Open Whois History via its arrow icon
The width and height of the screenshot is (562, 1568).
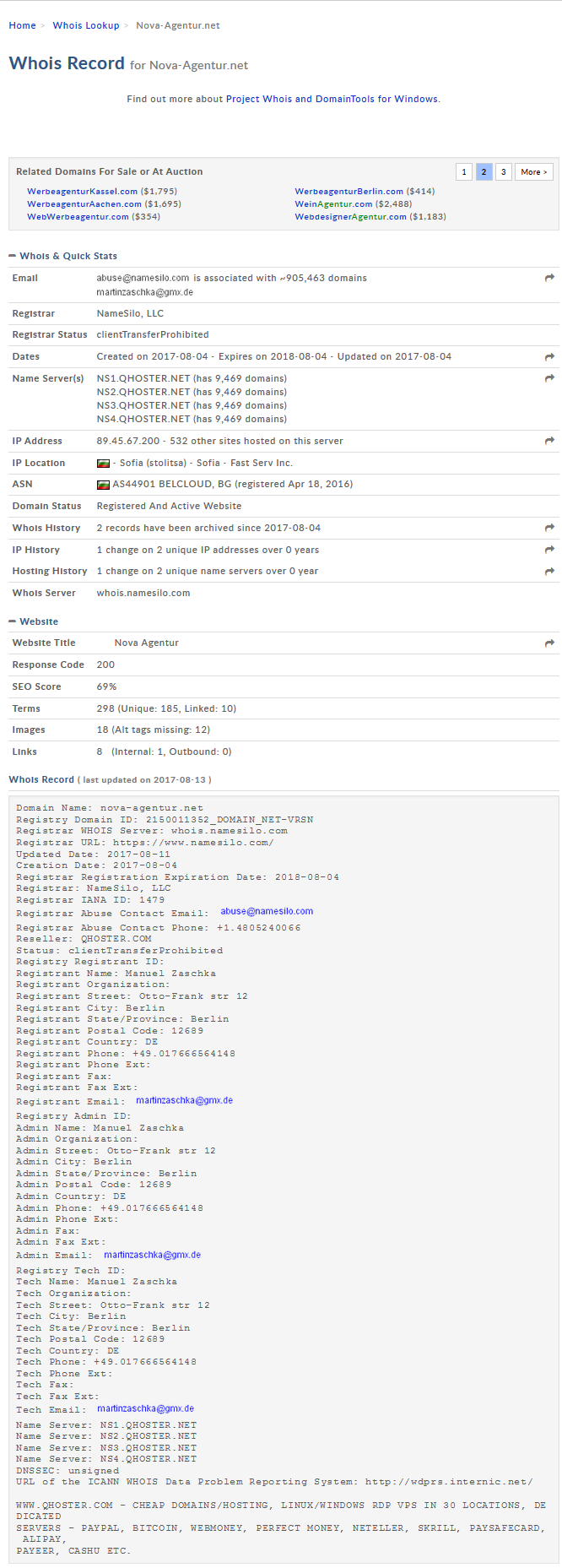(549, 528)
